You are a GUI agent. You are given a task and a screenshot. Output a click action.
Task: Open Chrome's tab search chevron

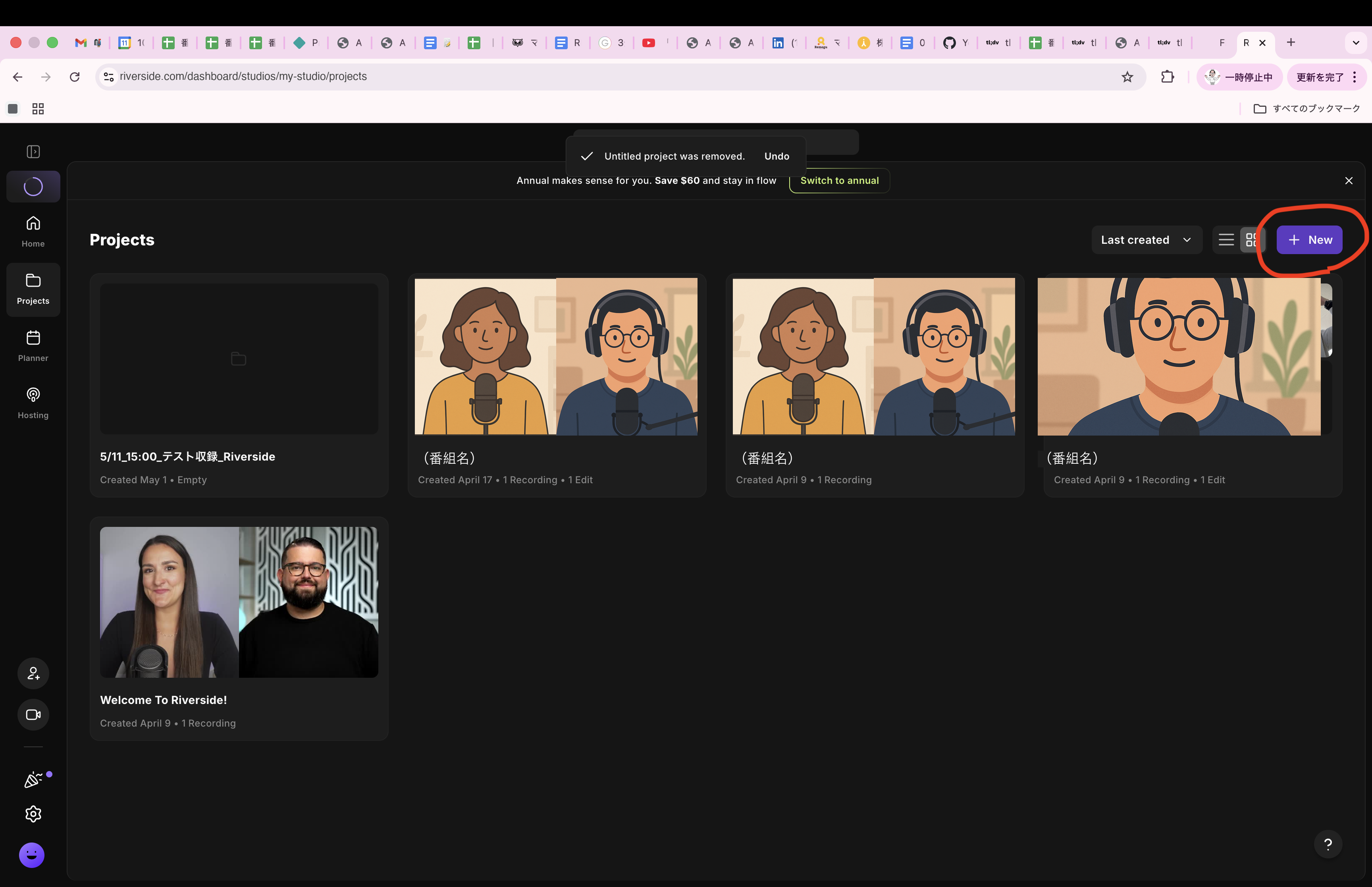click(x=1356, y=42)
